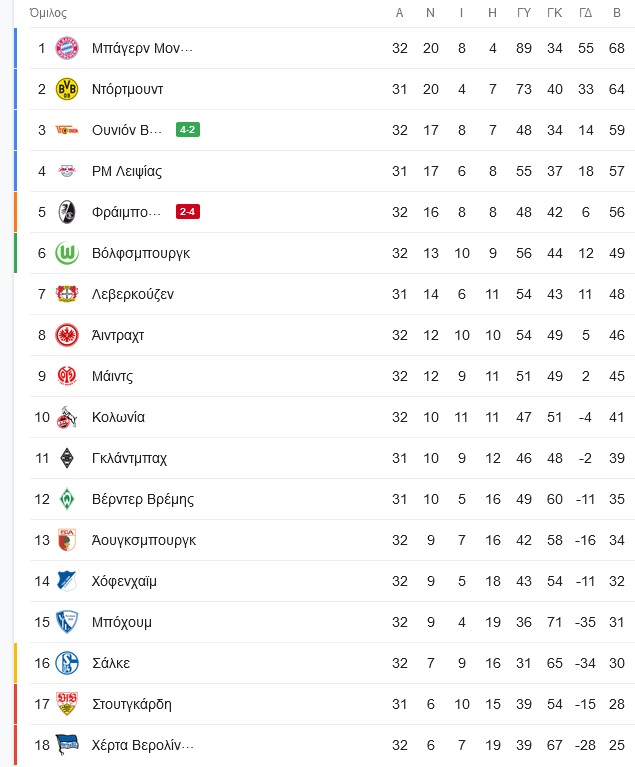
Task: Select the Stuttgart VfB shield logo
Action: pyautogui.click(x=67, y=704)
